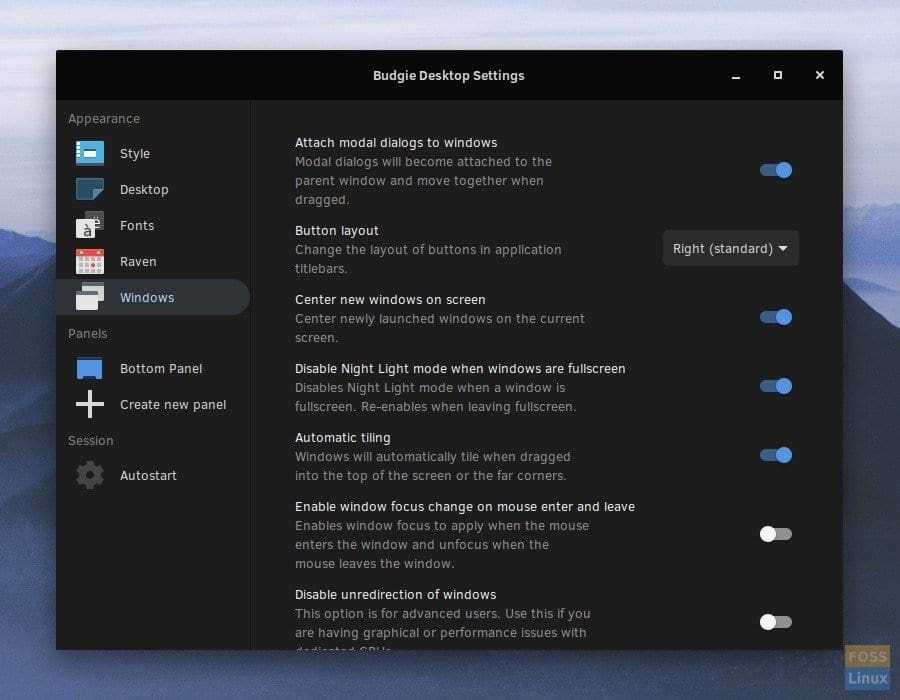The width and height of the screenshot is (900, 700).
Task: Minimize the Budgie Desktop Settings window
Action: (x=736, y=76)
